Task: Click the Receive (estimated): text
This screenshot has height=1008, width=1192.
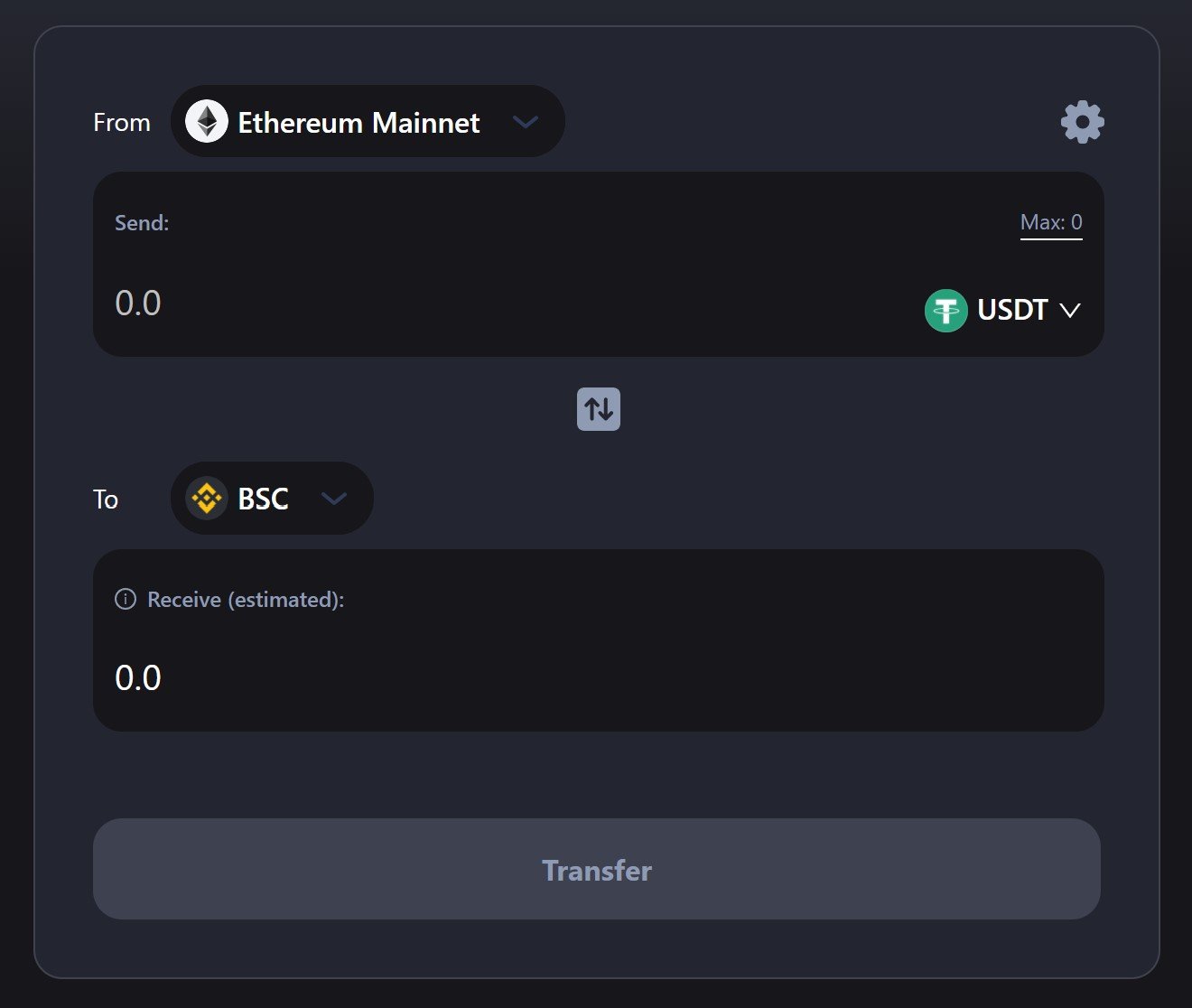Action: 246,600
